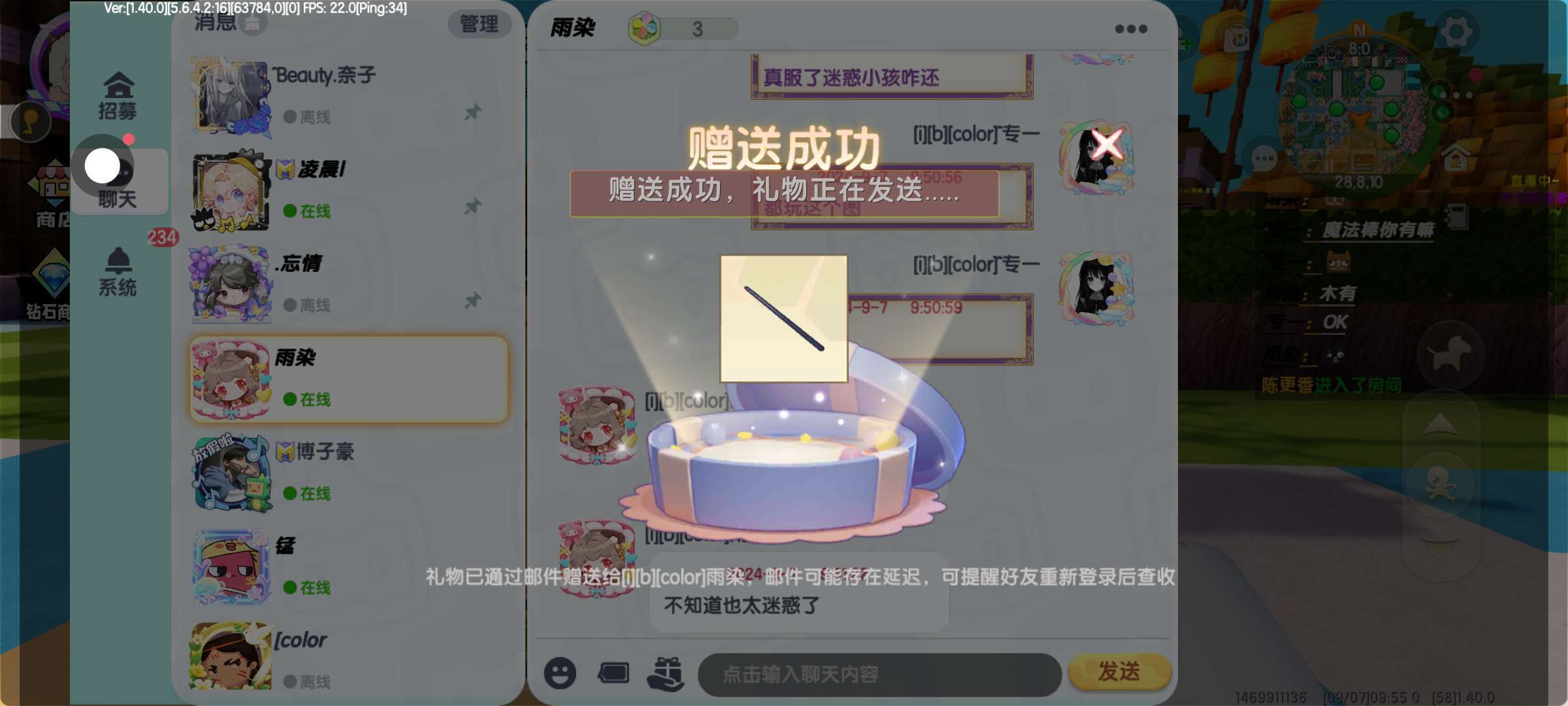
Task: Toggle pin on 凌晨 conversation
Action: (473, 207)
